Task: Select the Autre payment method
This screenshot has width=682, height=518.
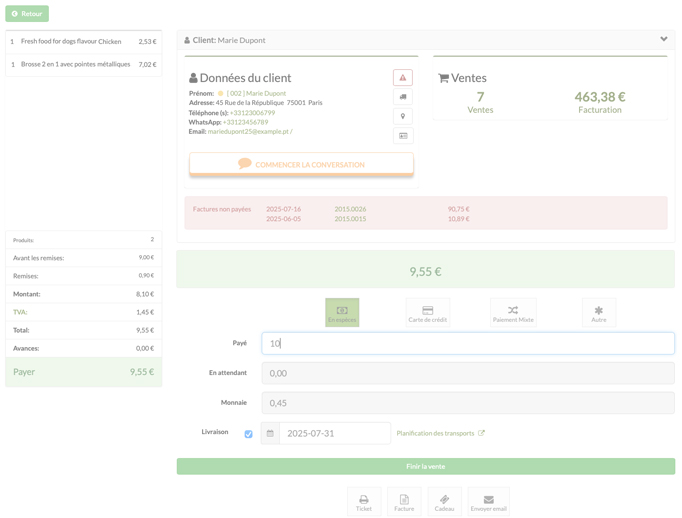Action: coord(599,312)
